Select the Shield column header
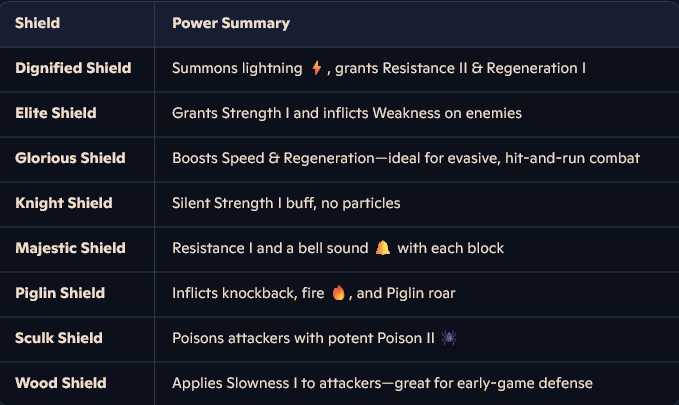The height and width of the screenshot is (405, 679). tap(38, 23)
